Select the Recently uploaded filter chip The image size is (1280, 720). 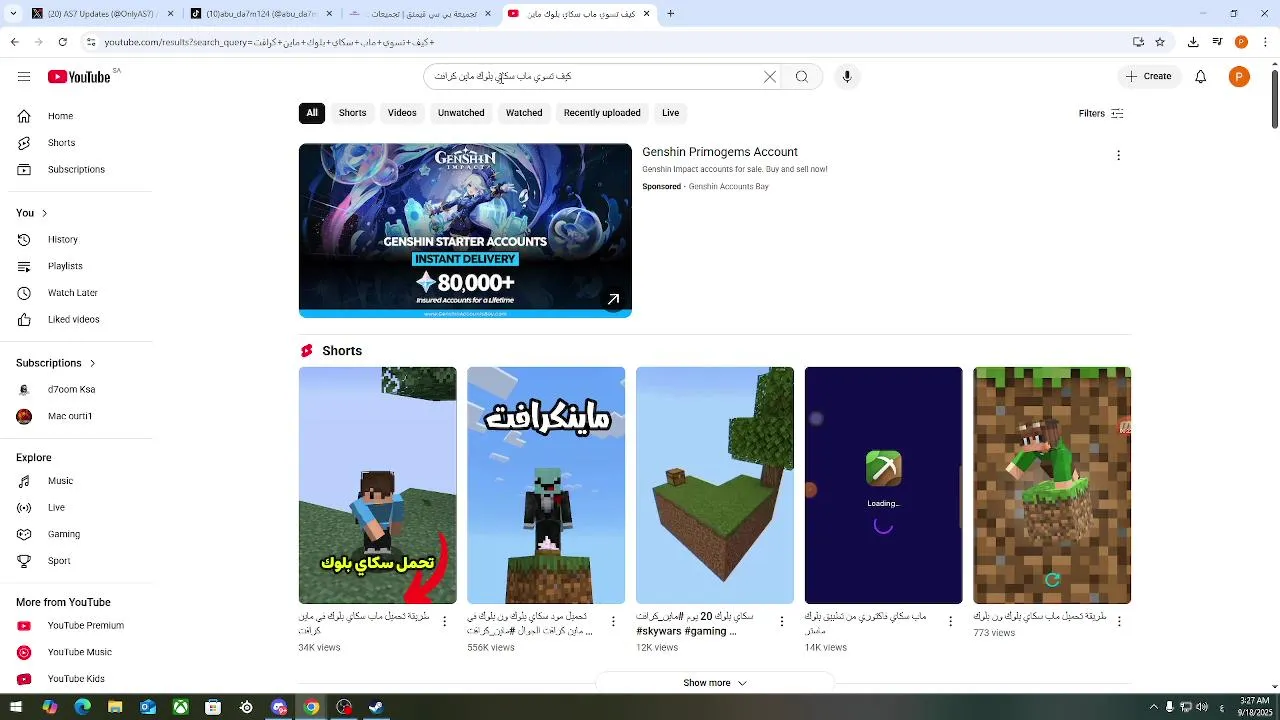[602, 113]
